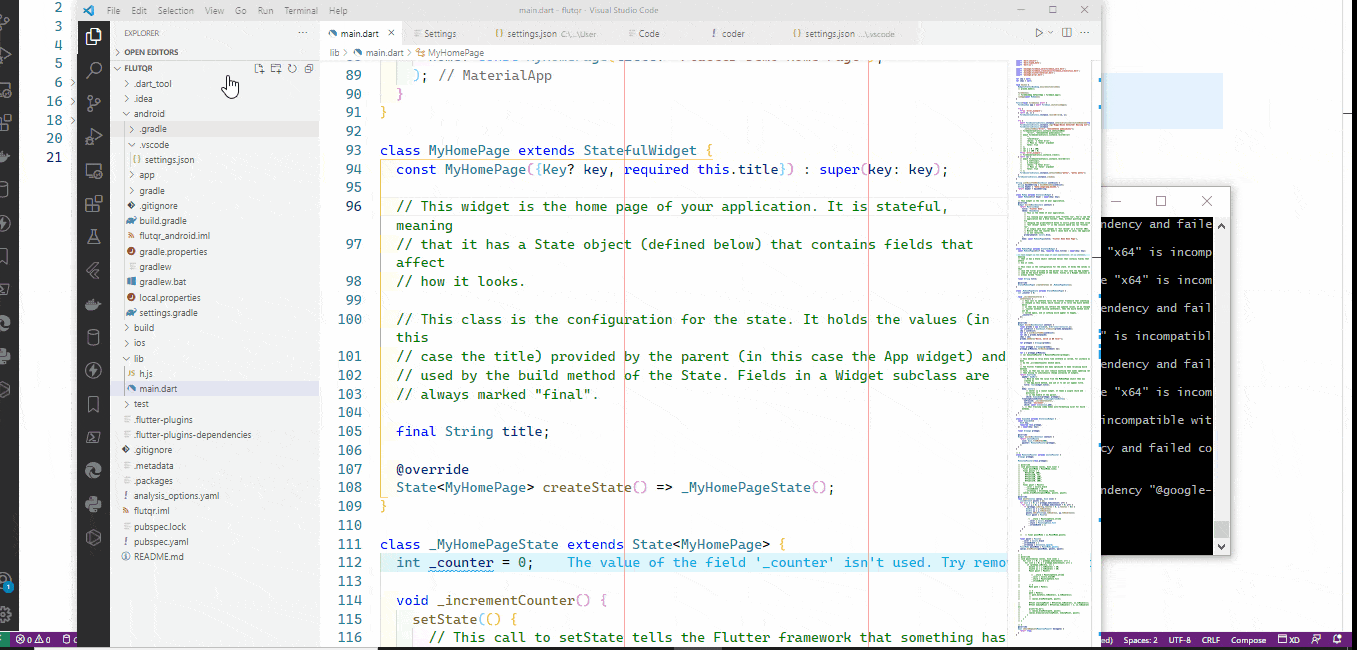
Task: Split the editor to the side
Action: tap(1066, 32)
